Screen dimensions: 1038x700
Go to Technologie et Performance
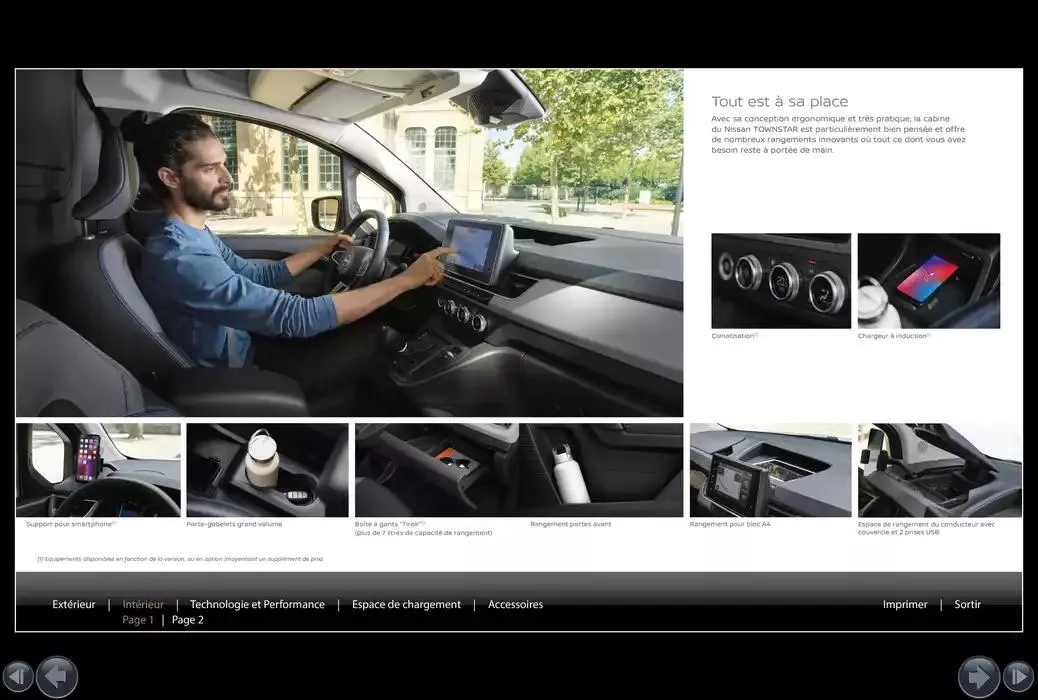coord(257,604)
